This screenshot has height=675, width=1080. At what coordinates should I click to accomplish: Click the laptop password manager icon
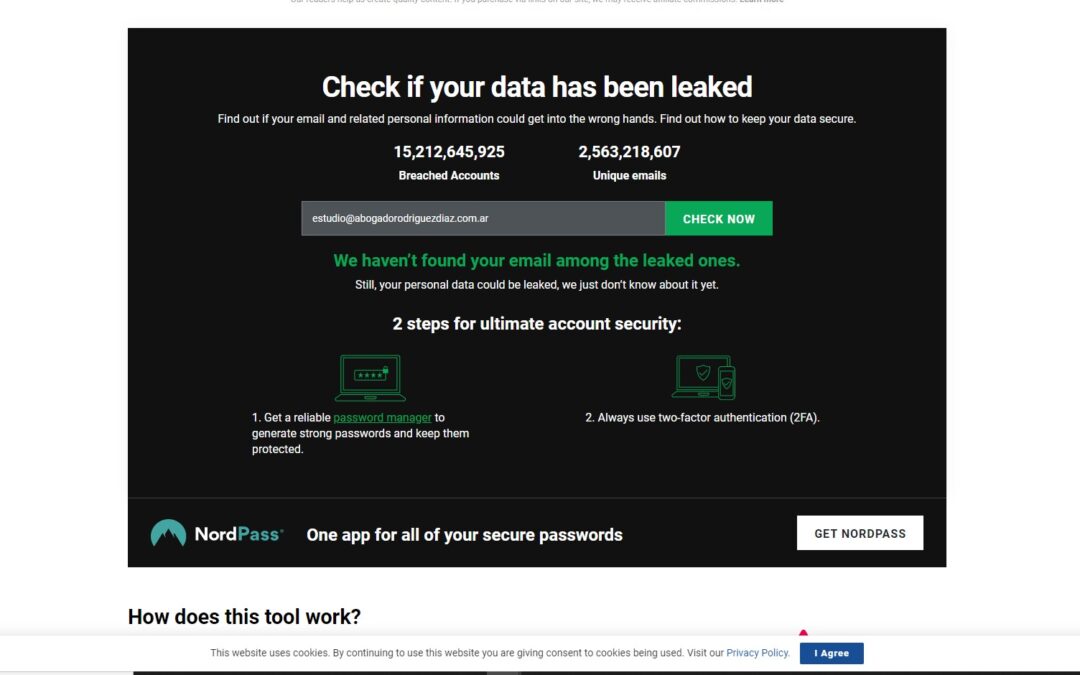369,378
